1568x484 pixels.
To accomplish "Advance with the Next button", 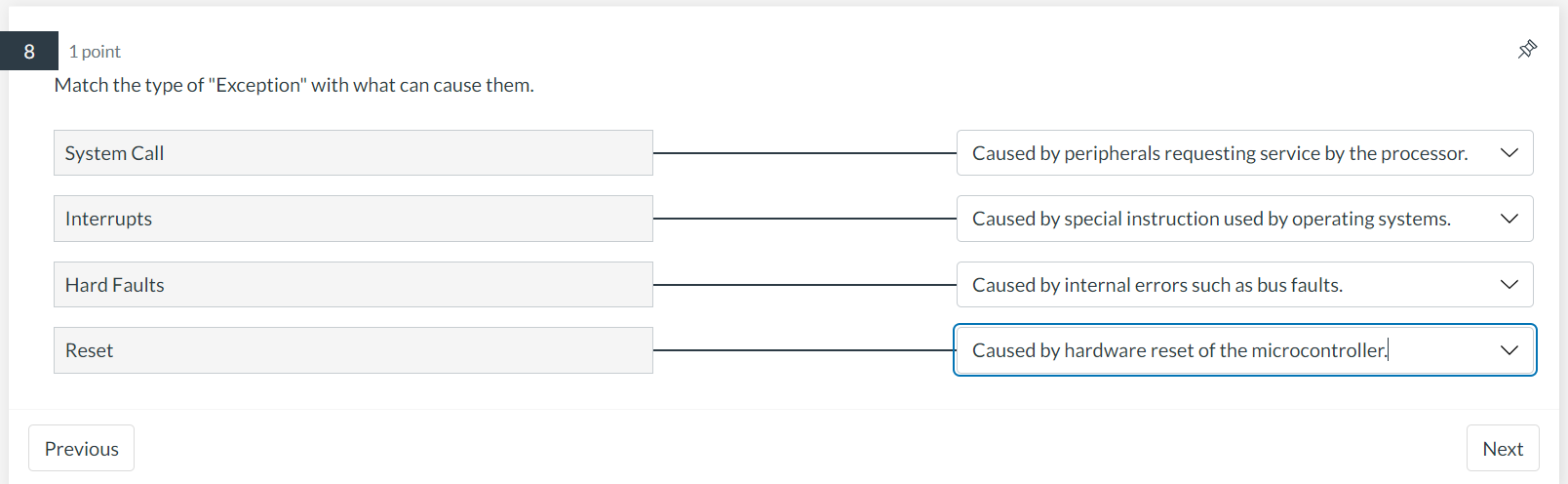I will (1503, 449).
